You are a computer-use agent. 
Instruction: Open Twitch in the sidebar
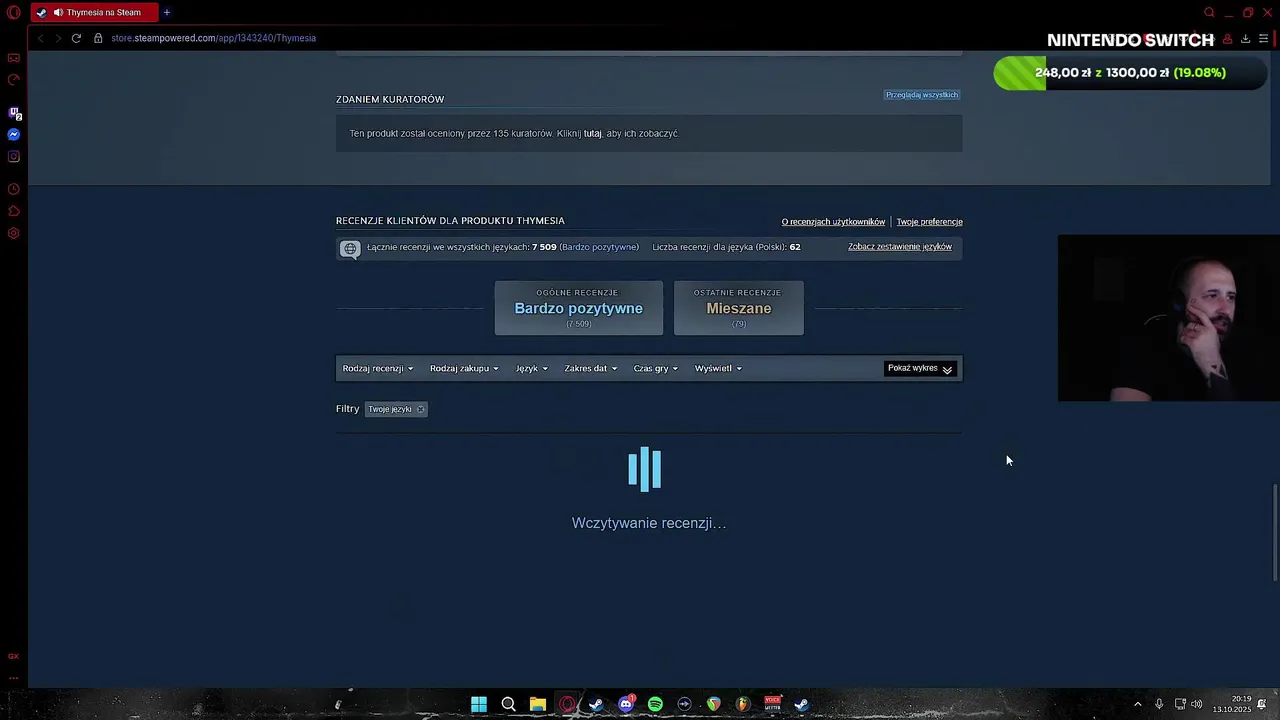tap(14, 113)
